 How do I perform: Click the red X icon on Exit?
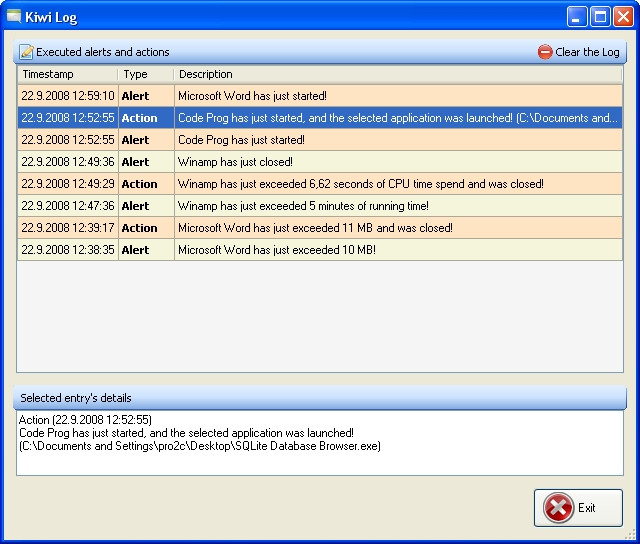pyautogui.click(x=558, y=508)
